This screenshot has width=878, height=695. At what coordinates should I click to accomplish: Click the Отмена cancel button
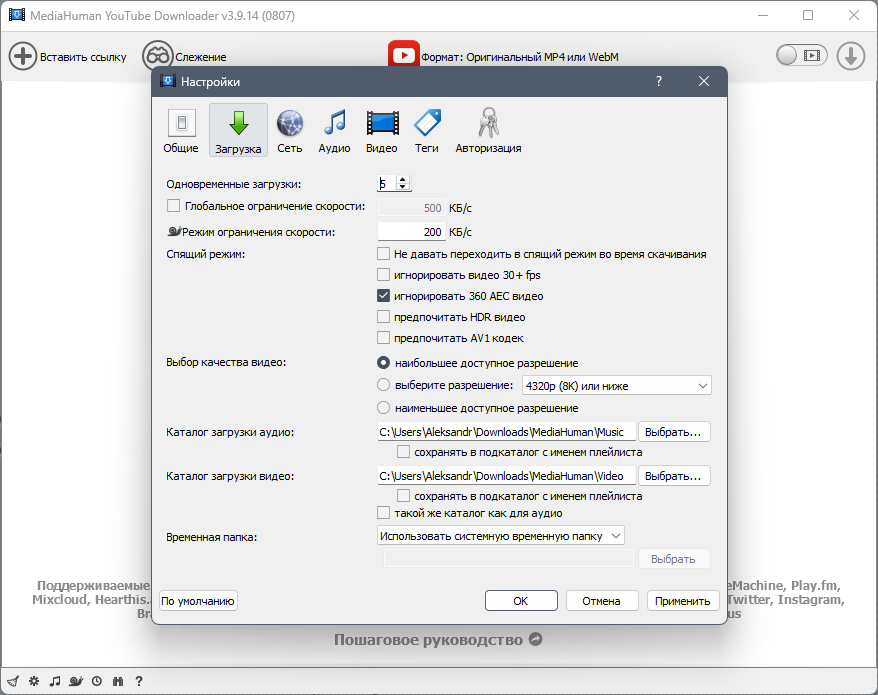(601, 601)
